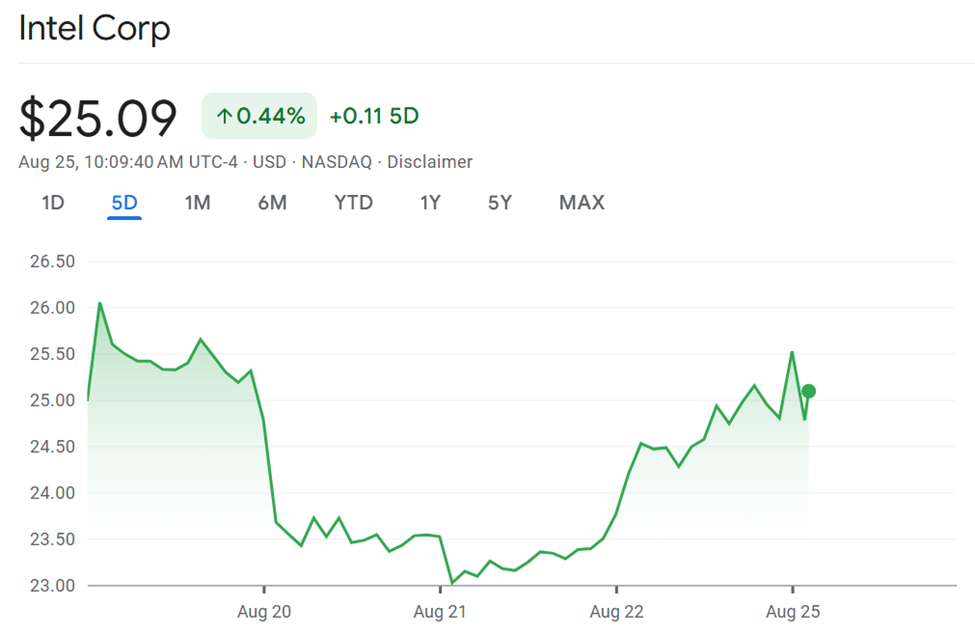The image size is (975, 634).
Task: Switch to the 1D chart view
Action: pyautogui.click(x=53, y=202)
